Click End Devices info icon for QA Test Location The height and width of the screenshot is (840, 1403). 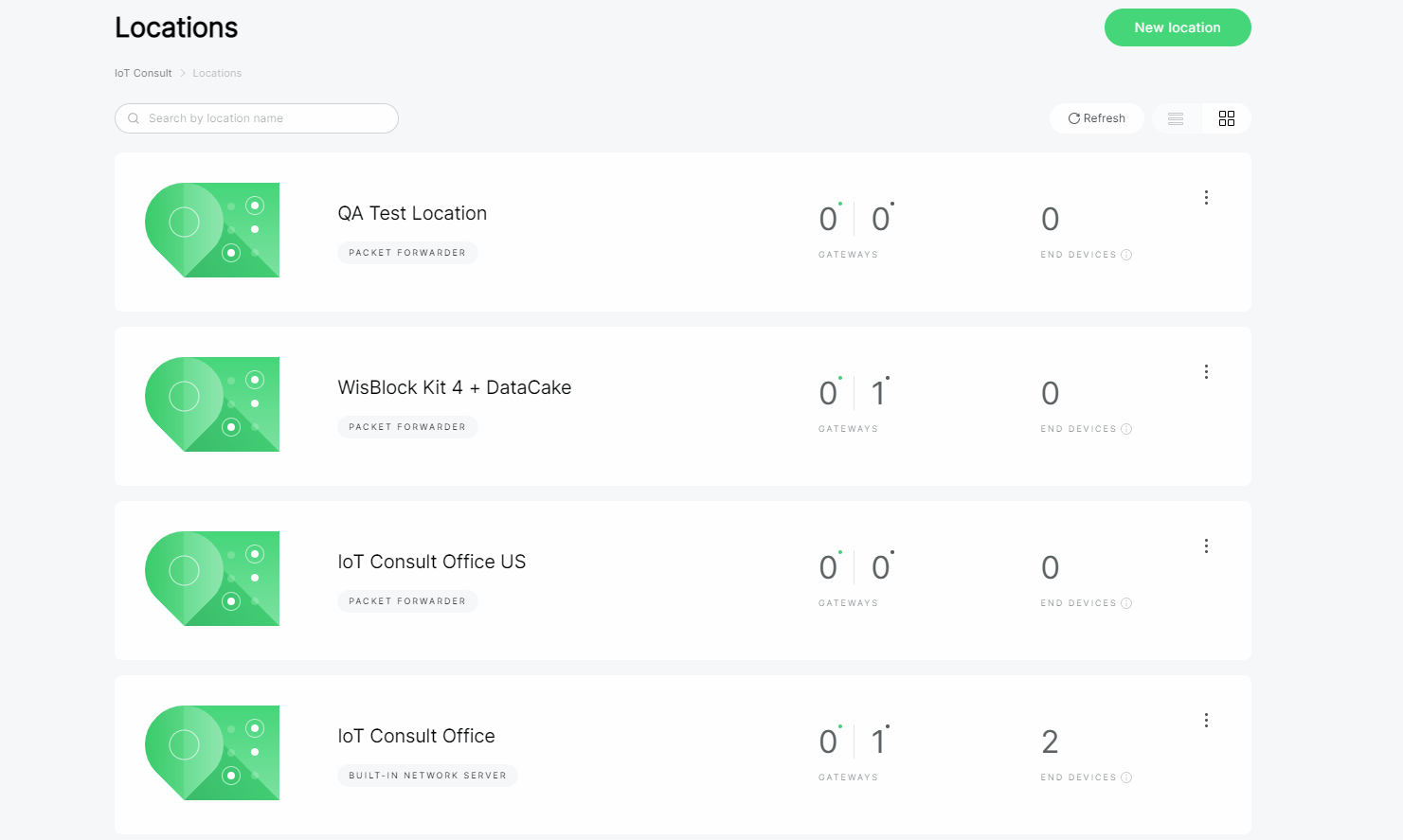point(1126,255)
